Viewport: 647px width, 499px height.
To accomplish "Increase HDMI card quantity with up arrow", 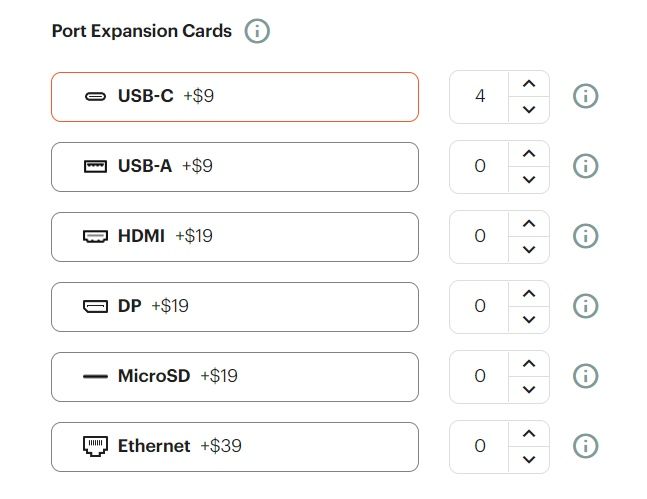I will point(529,224).
